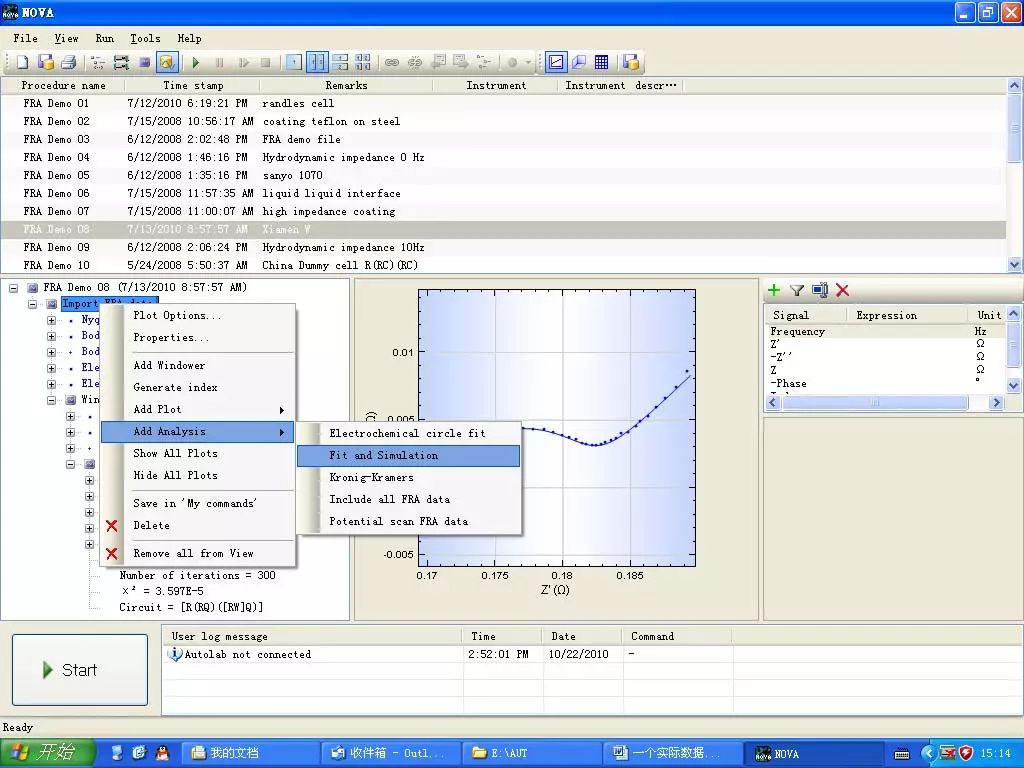Choose Electrochemical circle fit analysis

pyautogui.click(x=408, y=434)
